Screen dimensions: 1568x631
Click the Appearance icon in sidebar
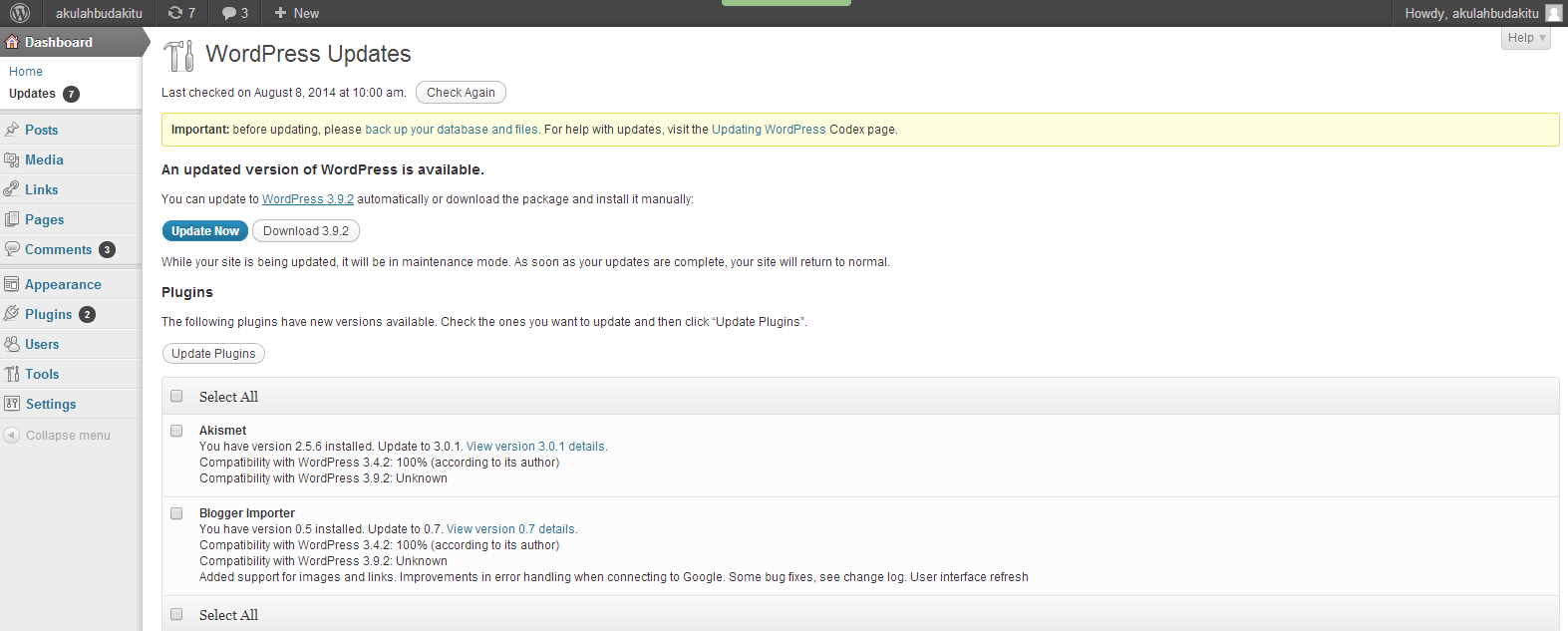click(x=12, y=284)
